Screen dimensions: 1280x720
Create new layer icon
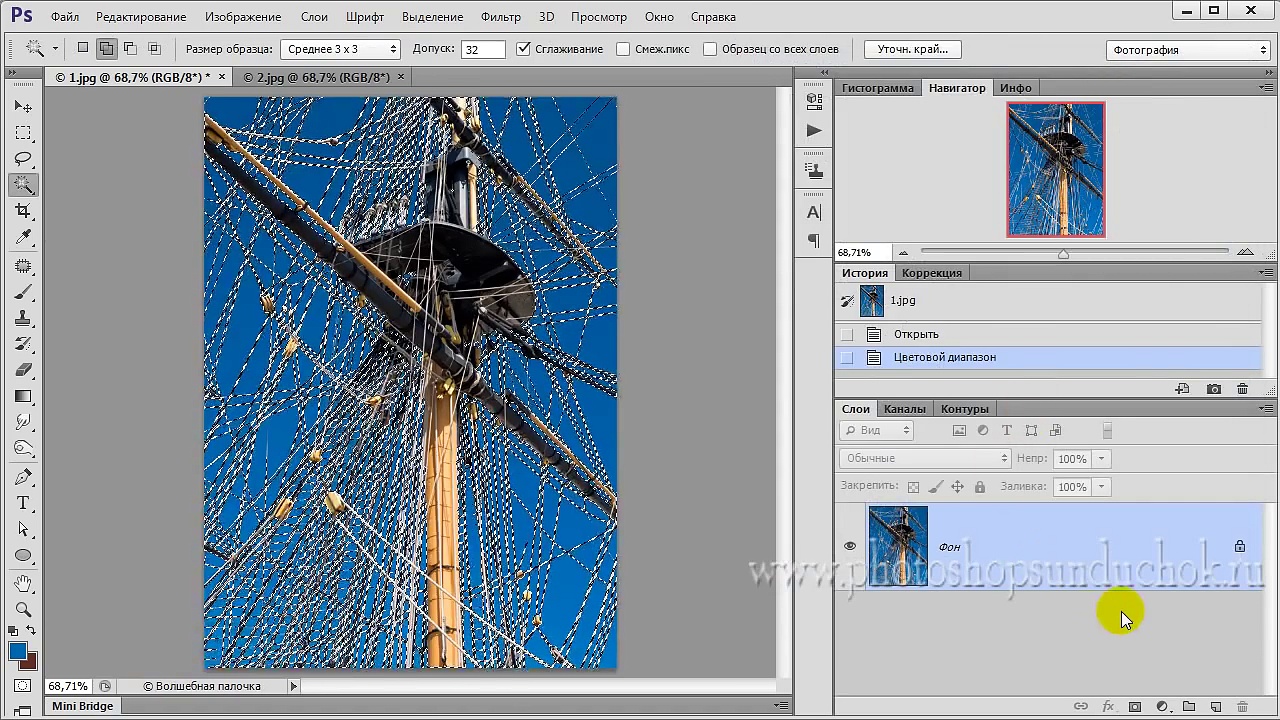click(1216, 707)
